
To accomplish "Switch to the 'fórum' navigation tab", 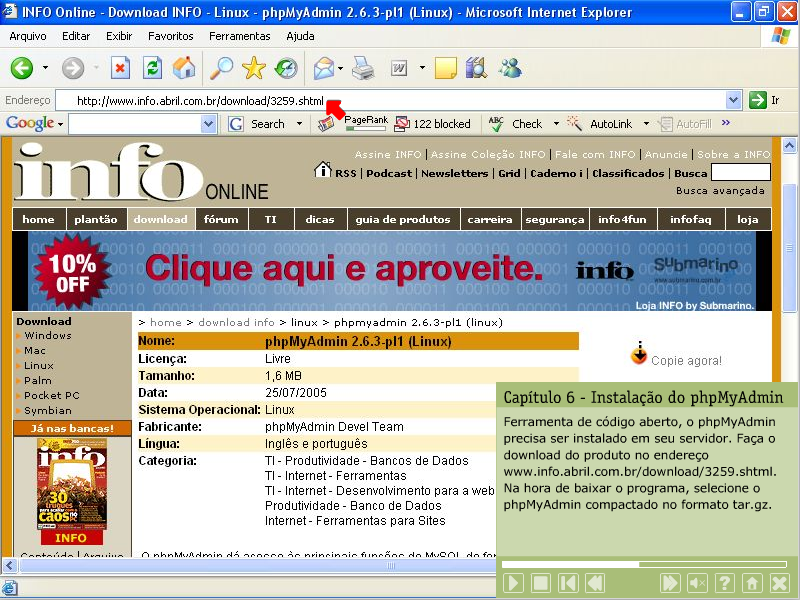I will 221,218.
